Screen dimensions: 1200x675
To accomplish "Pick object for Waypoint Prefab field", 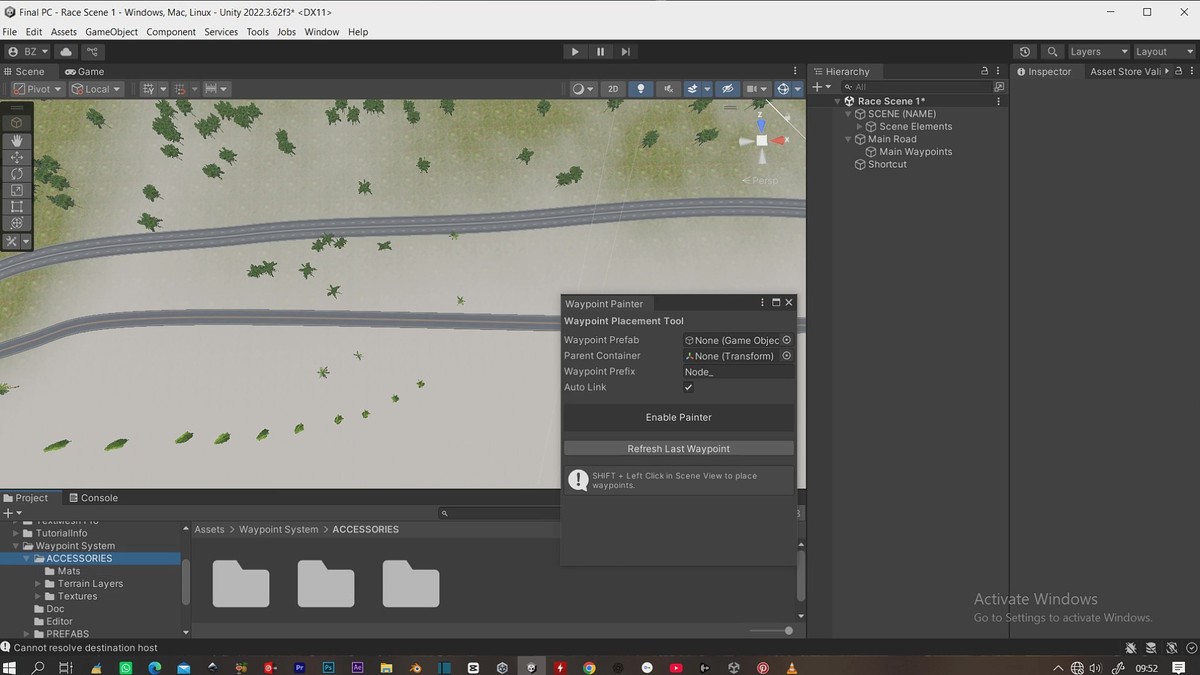I will [787, 340].
